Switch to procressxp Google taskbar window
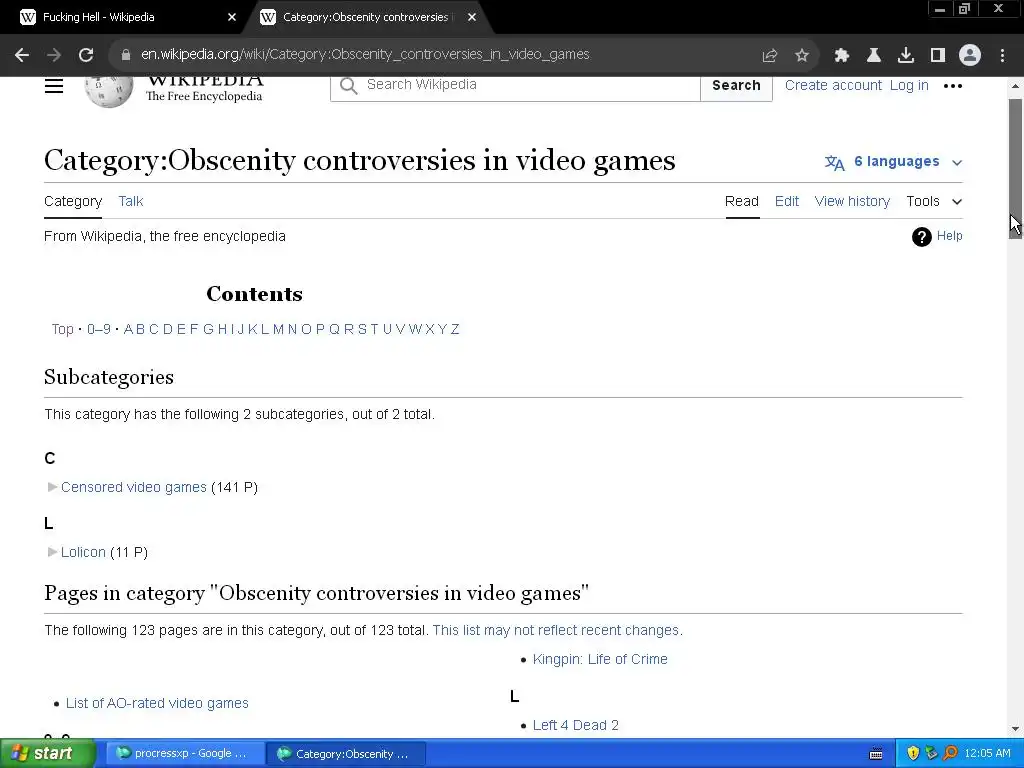This screenshot has height=768, width=1024. (x=185, y=754)
